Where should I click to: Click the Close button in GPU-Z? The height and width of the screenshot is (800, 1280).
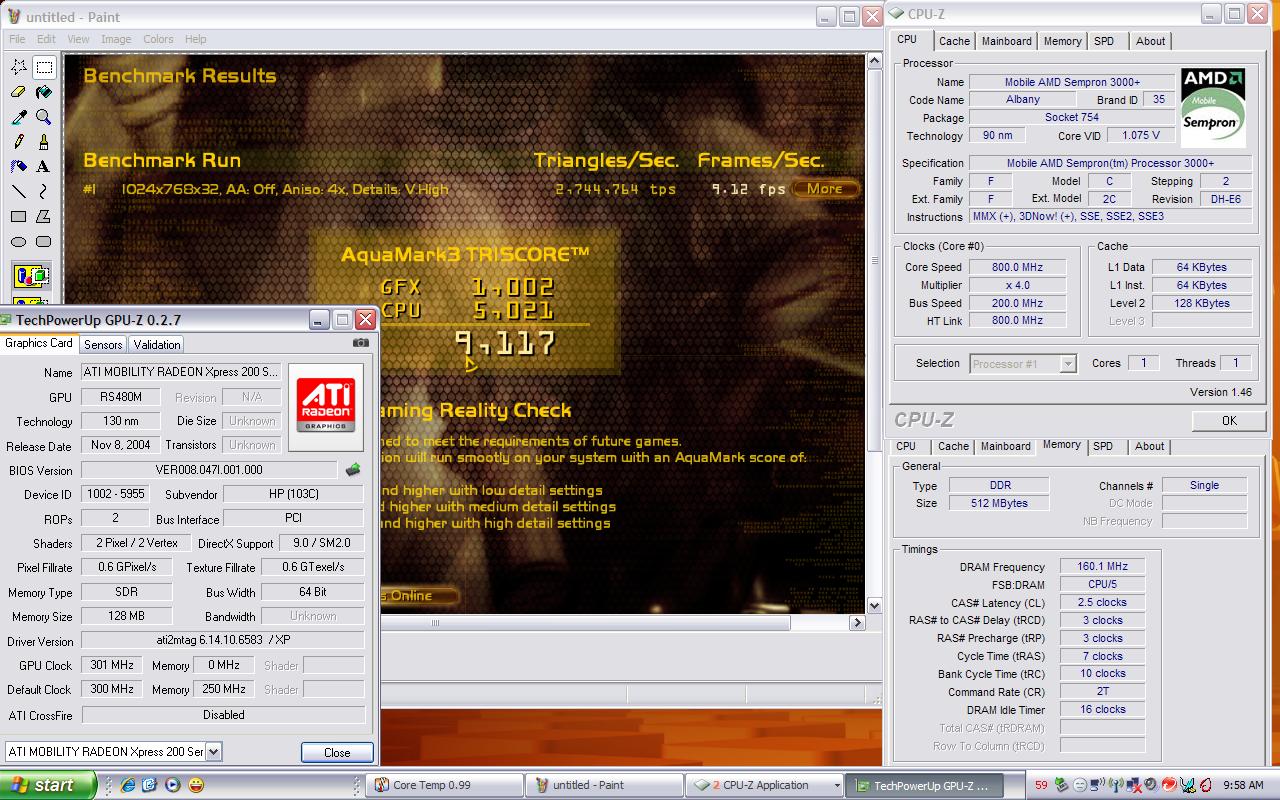point(337,752)
